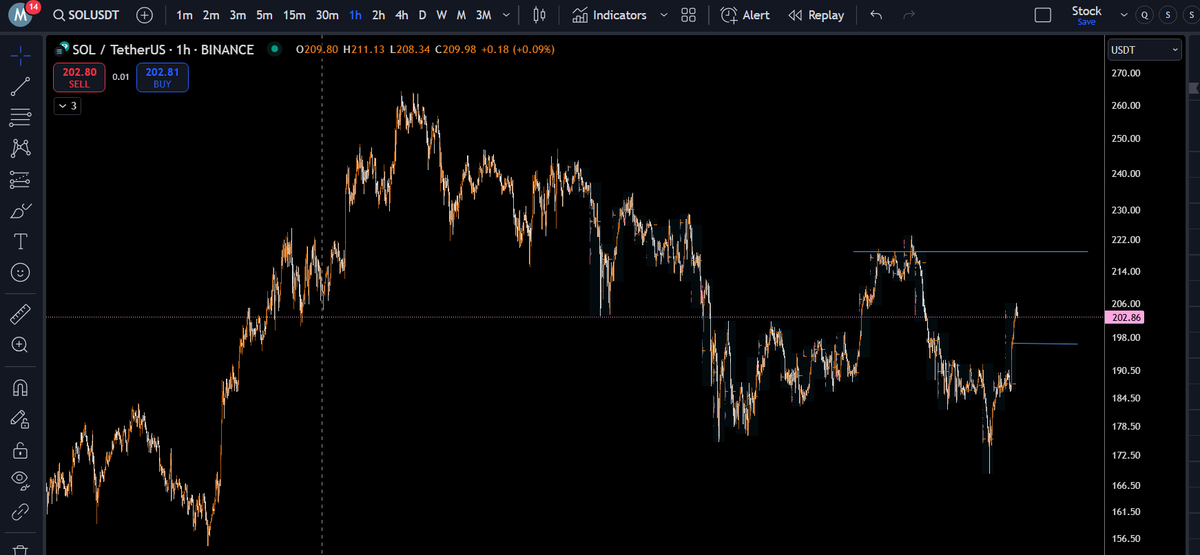Switch to the 15m timeframe
Screen dimensions: 1200x555
(294, 16)
